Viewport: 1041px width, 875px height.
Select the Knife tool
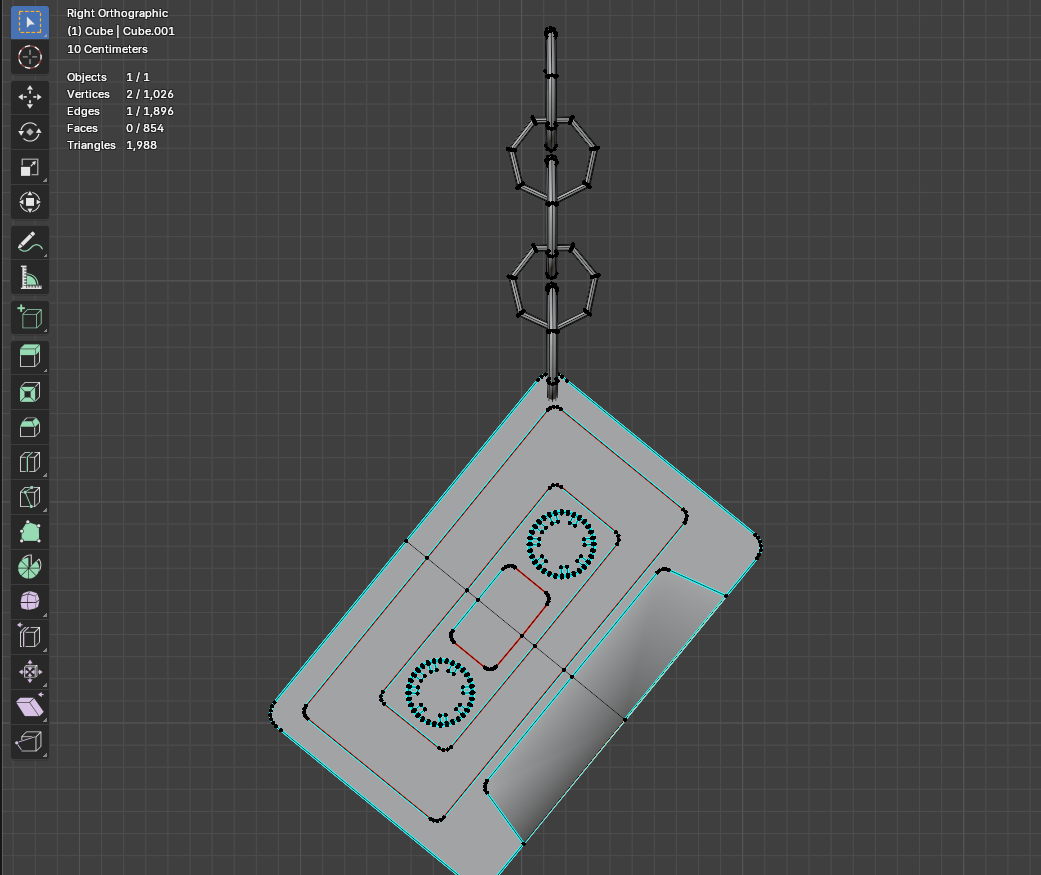pyautogui.click(x=30, y=497)
